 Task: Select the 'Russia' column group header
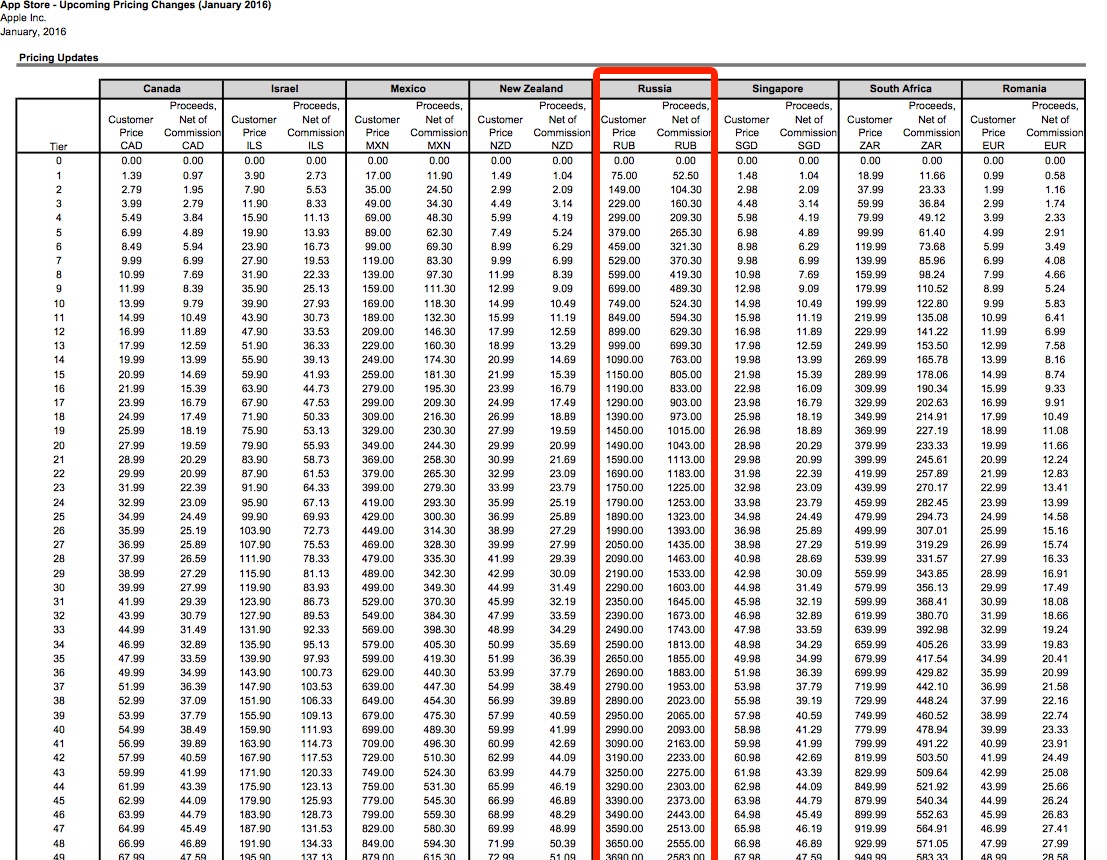click(x=654, y=89)
